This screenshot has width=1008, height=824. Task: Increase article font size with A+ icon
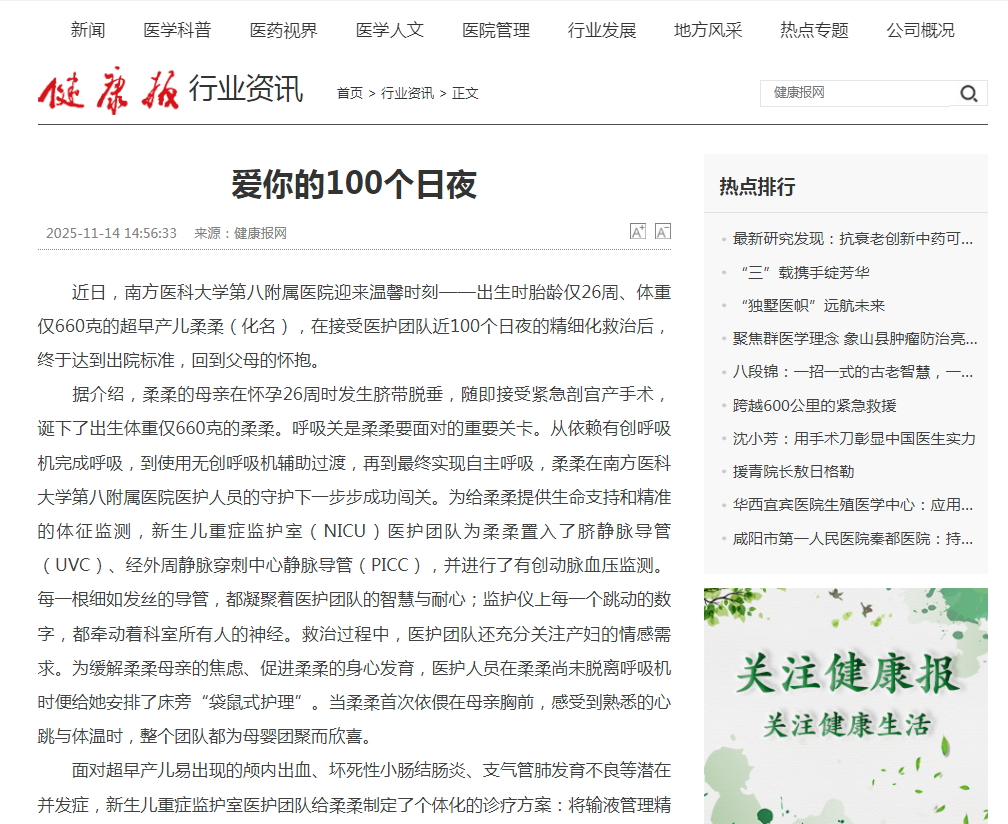[638, 231]
